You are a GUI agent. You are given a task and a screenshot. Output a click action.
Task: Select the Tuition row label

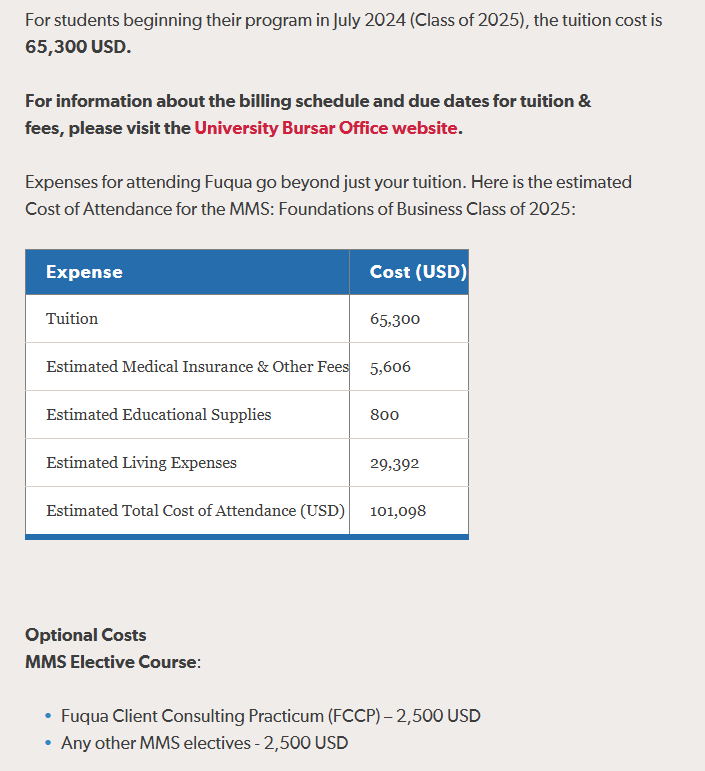coord(72,318)
